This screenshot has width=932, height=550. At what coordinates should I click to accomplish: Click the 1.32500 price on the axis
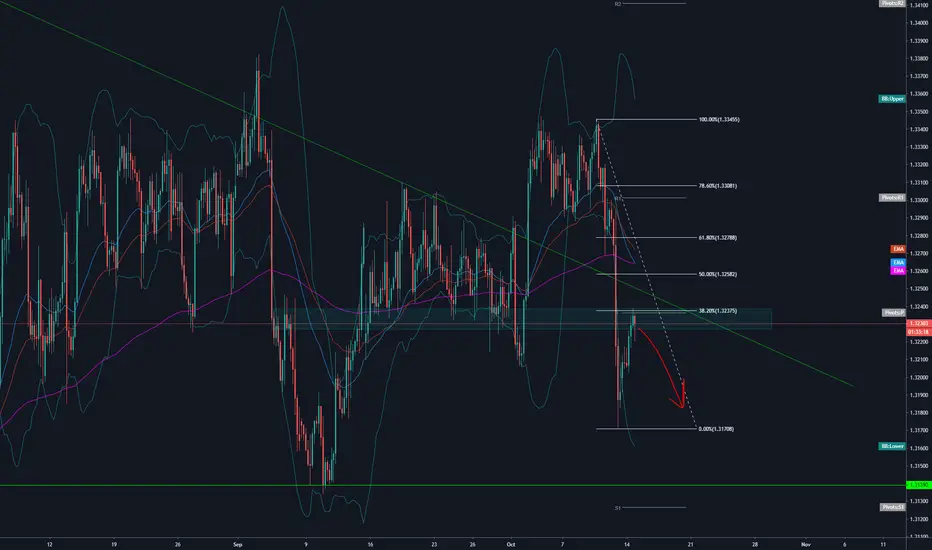919,289
